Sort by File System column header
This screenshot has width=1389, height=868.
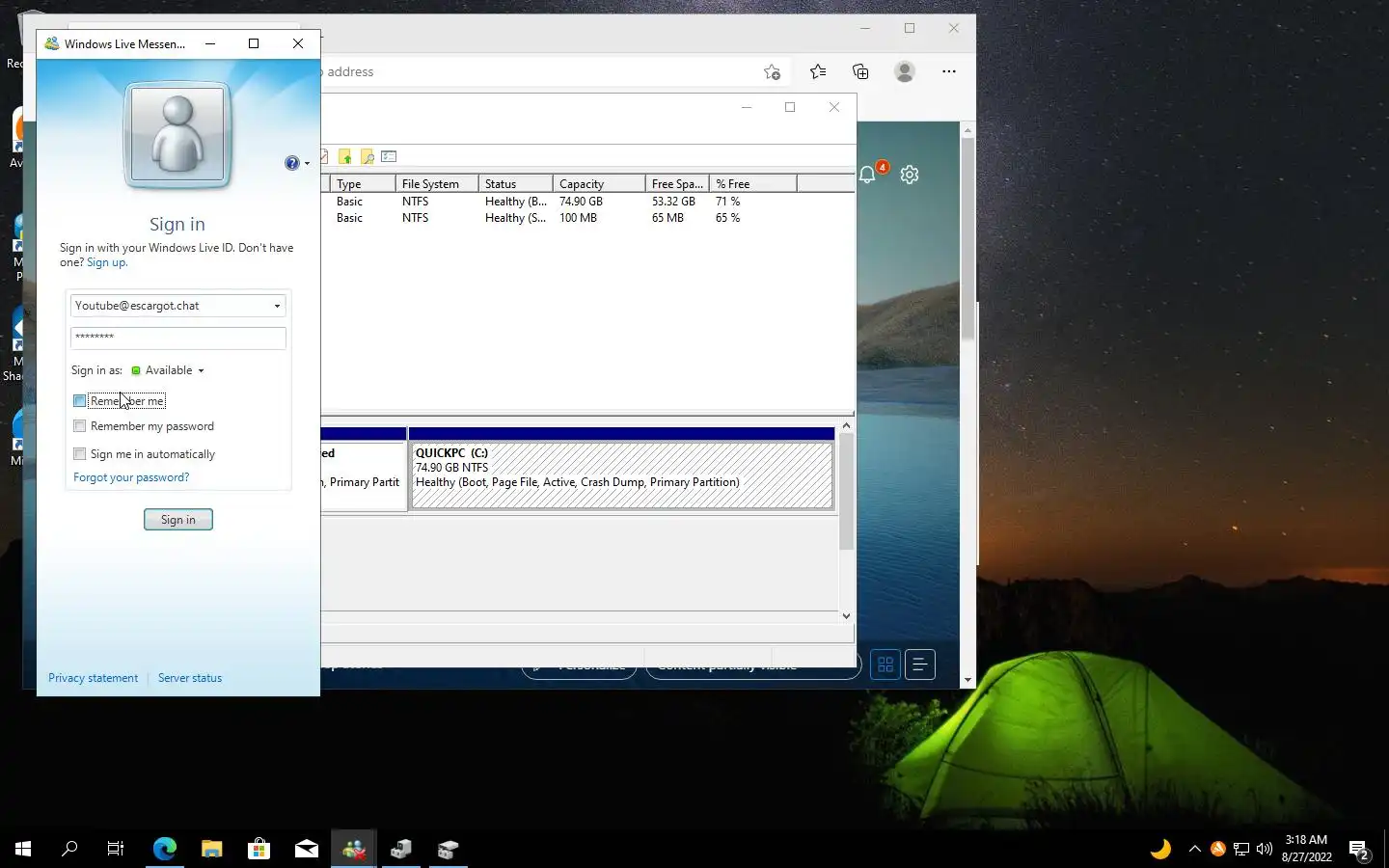pos(437,183)
